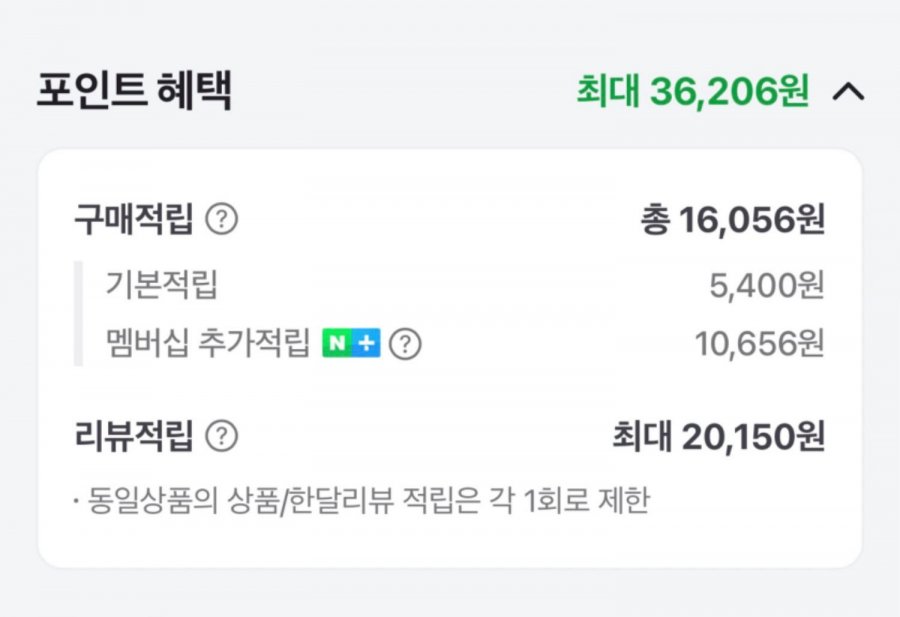Click help icon beside 멤버십 추가적립
The width and height of the screenshot is (900, 617).
click(x=405, y=344)
